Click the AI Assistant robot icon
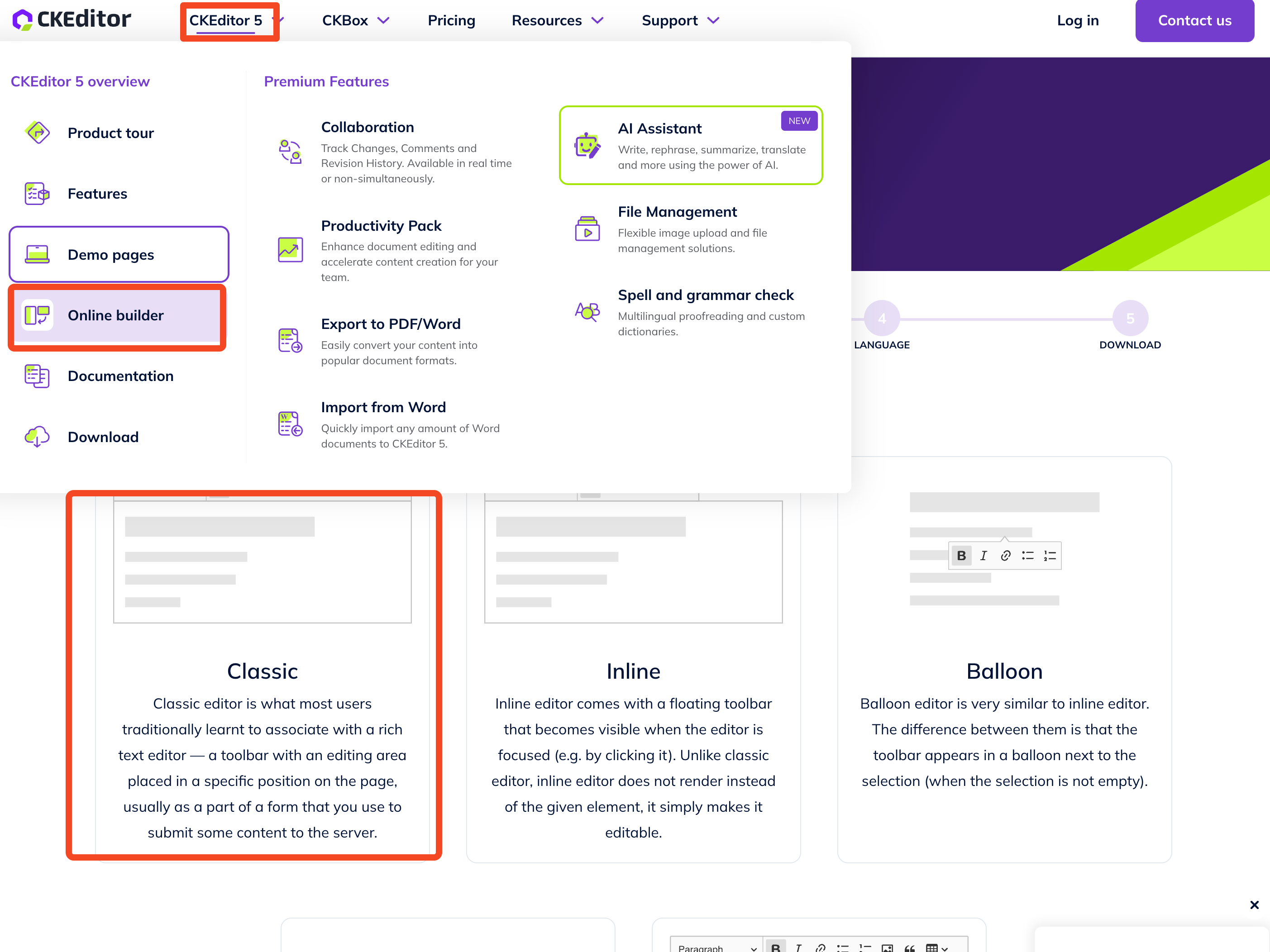1270x952 pixels. pyautogui.click(x=587, y=146)
